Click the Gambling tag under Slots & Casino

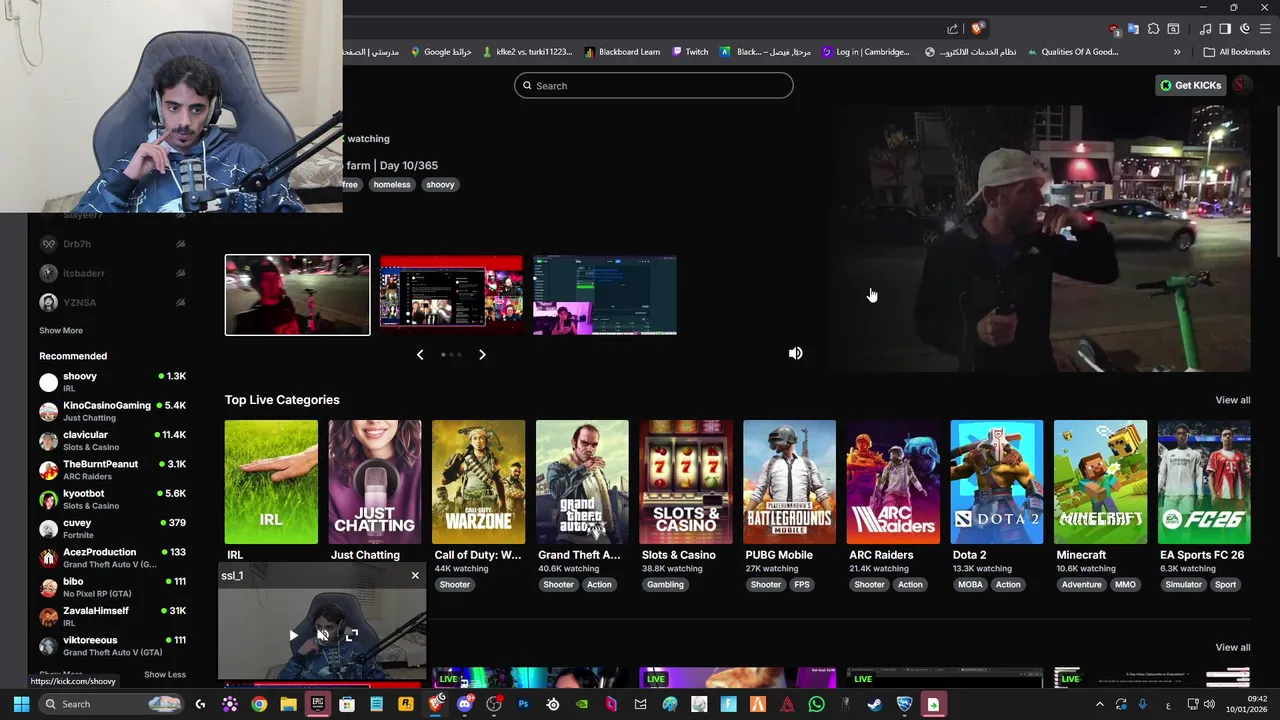665,584
